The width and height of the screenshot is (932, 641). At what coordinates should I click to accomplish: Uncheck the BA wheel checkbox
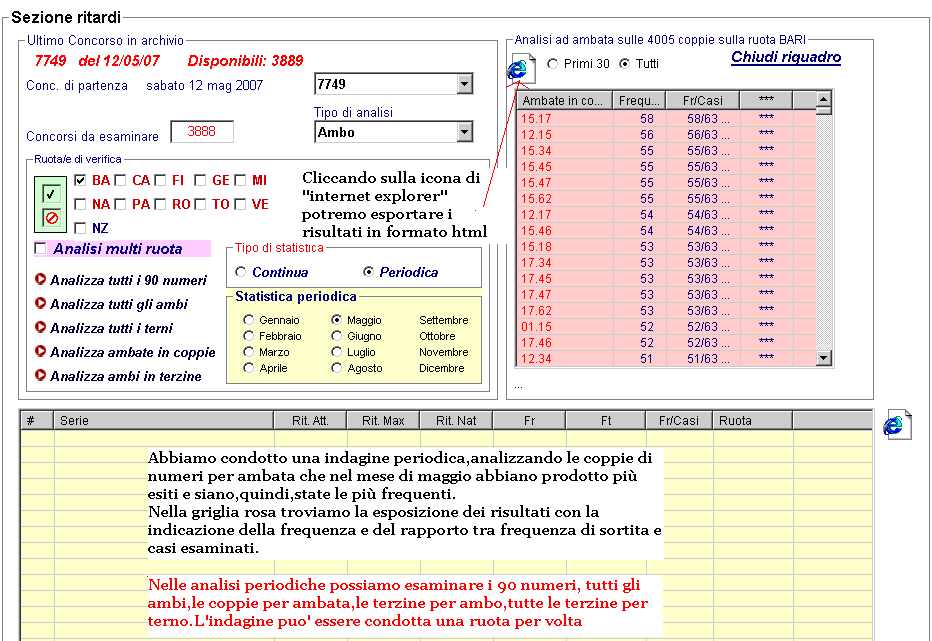click(80, 180)
